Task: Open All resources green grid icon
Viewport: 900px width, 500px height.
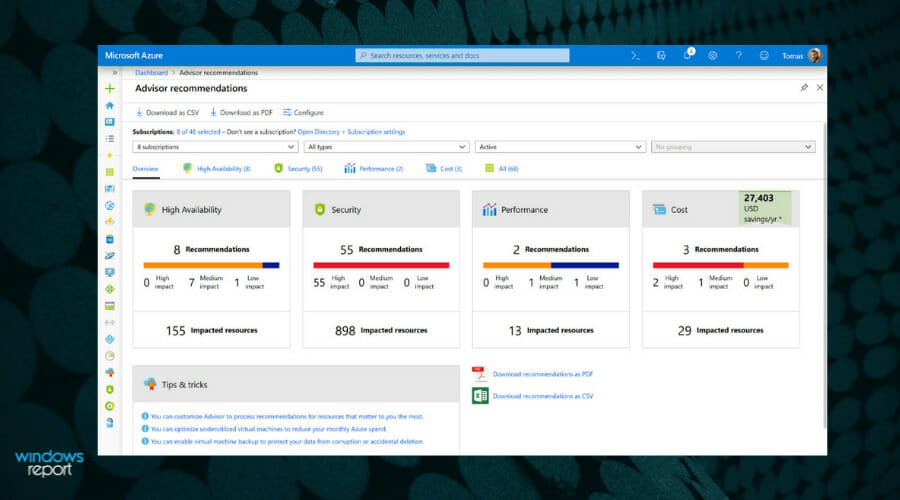Action: tap(110, 172)
